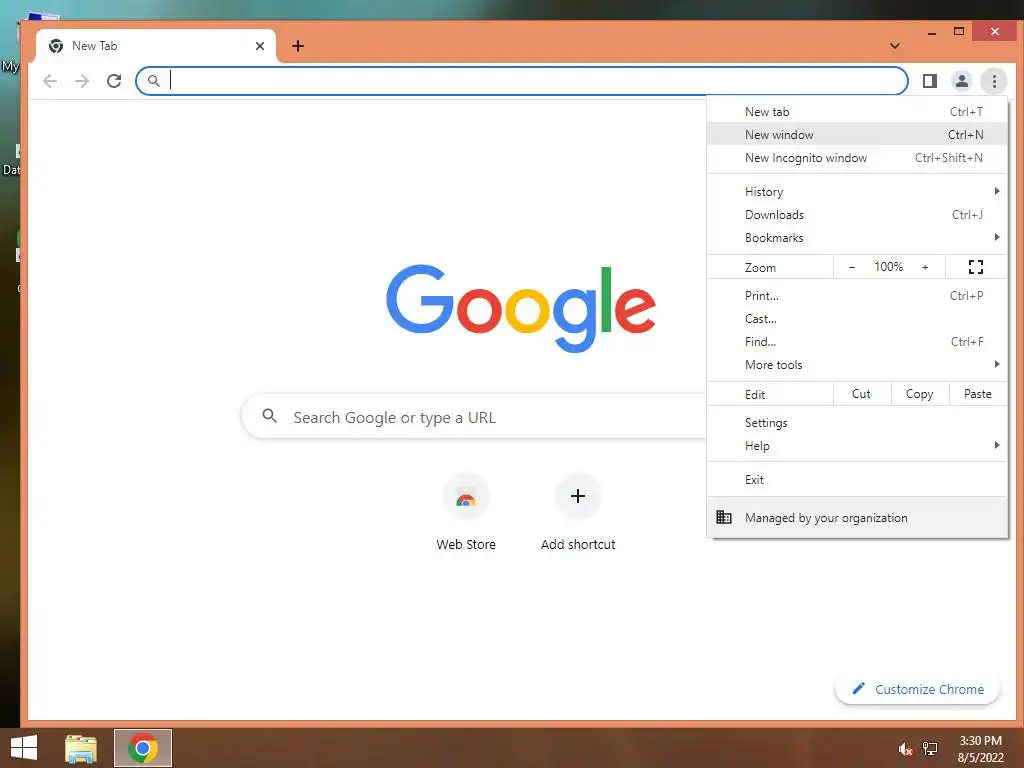Click the Managed by your organization building icon
The height and width of the screenshot is (768, 1024).
(x=724, y=517)
